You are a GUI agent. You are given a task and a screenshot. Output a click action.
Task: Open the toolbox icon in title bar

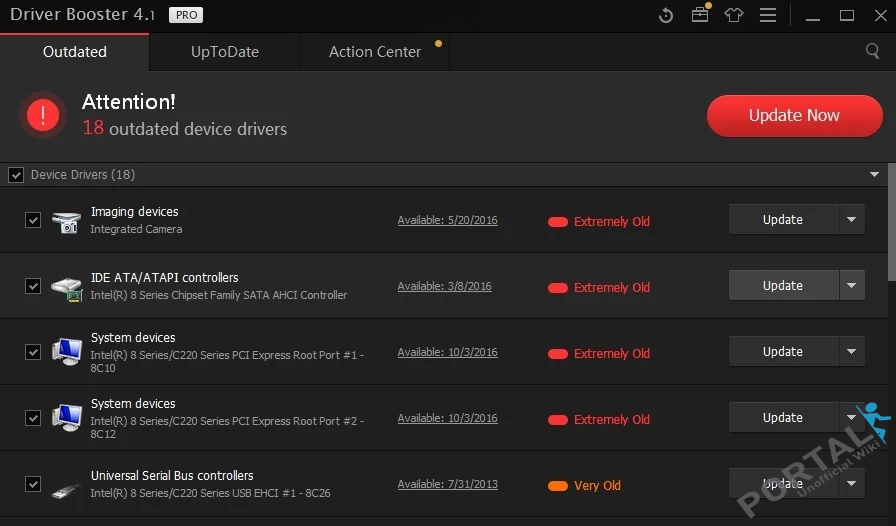pyautogui.click(x=700, y=14)
